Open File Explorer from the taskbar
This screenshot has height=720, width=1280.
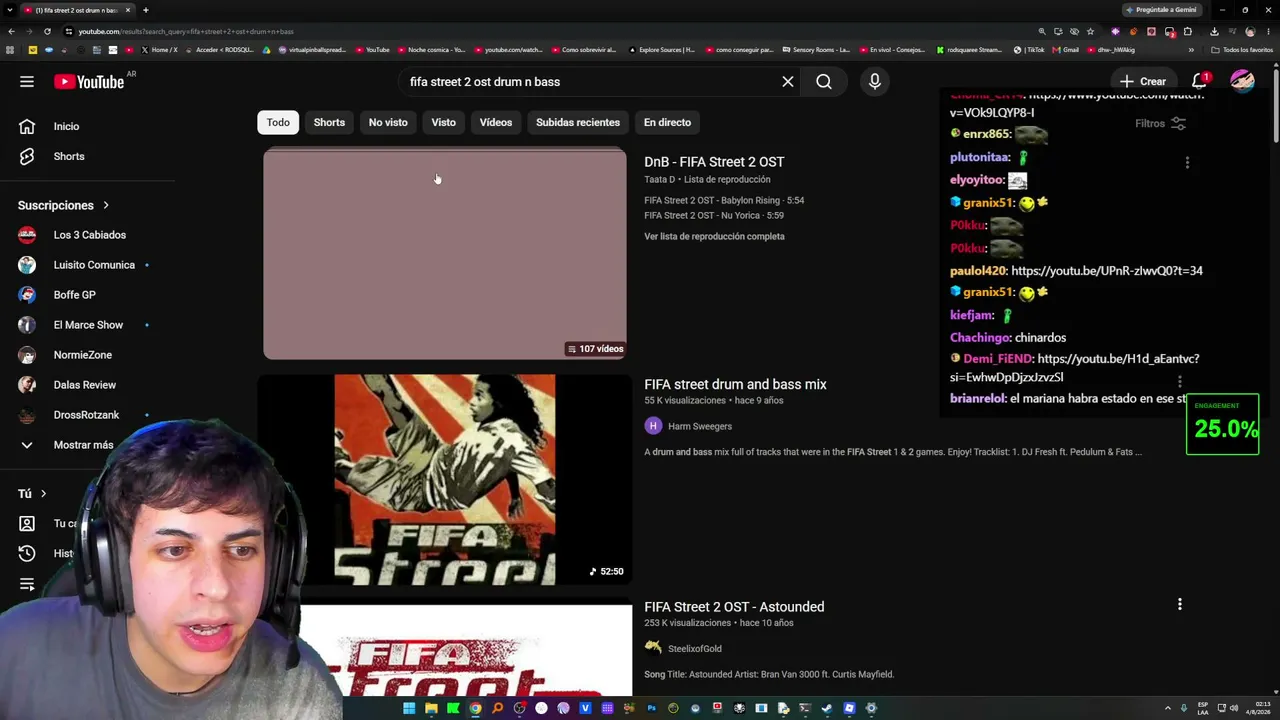[x=431, y=708]
